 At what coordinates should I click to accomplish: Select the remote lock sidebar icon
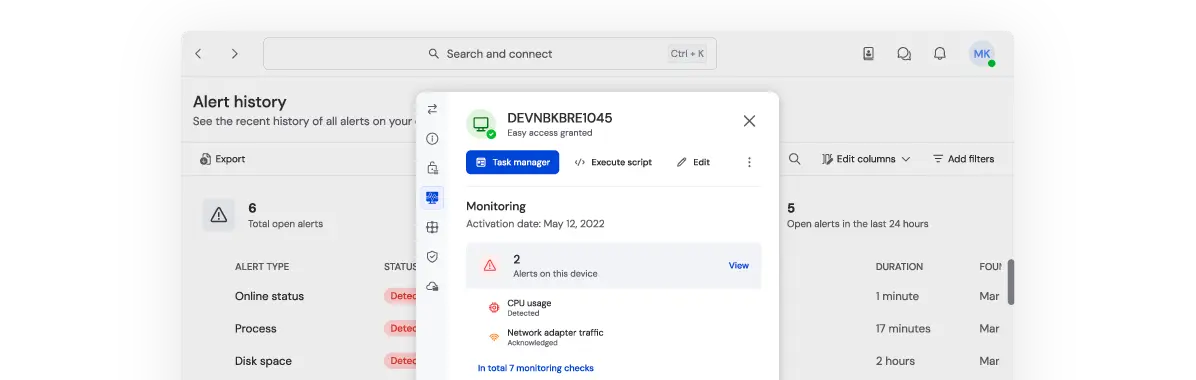coord(432,168)
